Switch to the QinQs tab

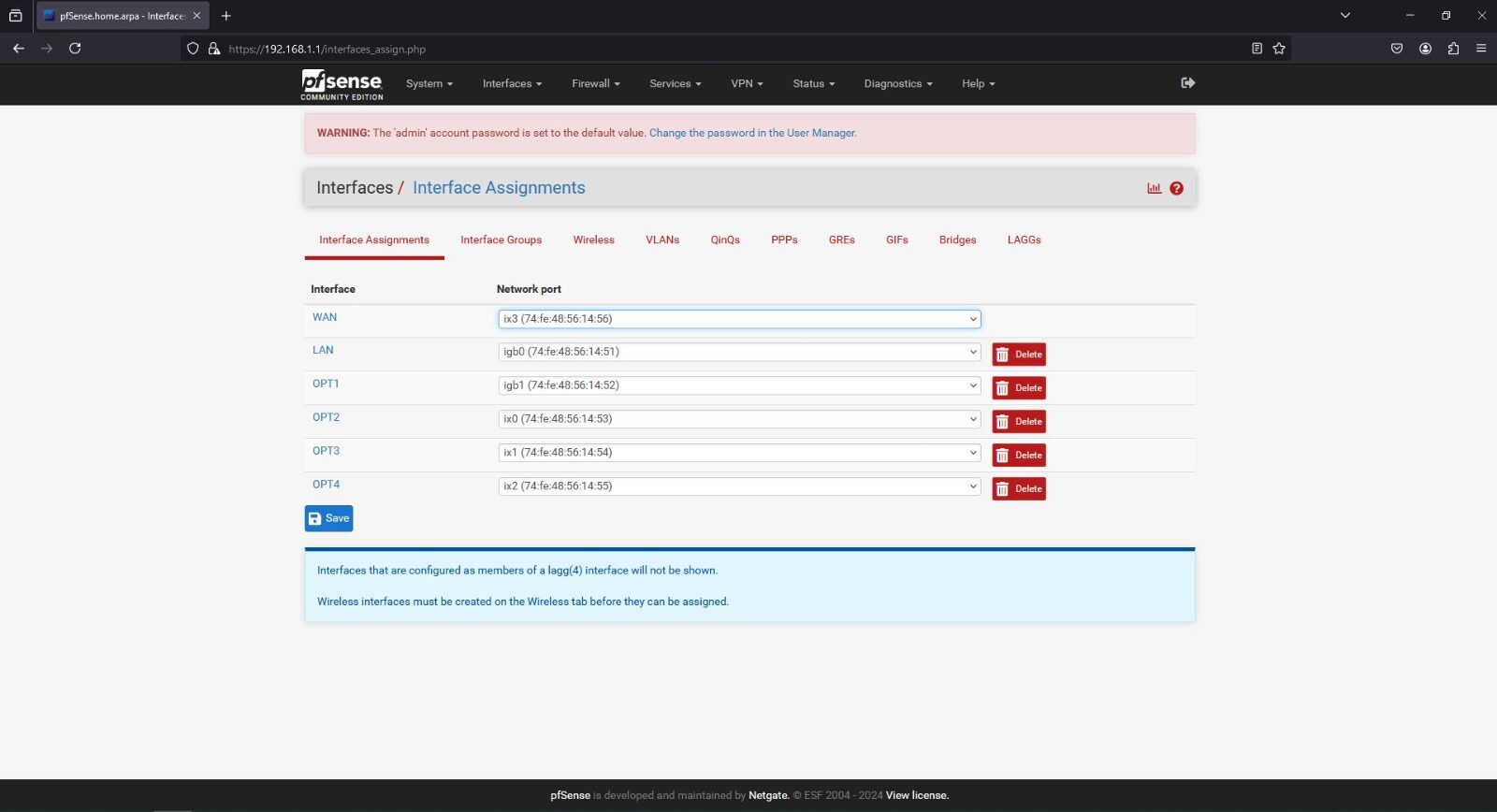725,240
